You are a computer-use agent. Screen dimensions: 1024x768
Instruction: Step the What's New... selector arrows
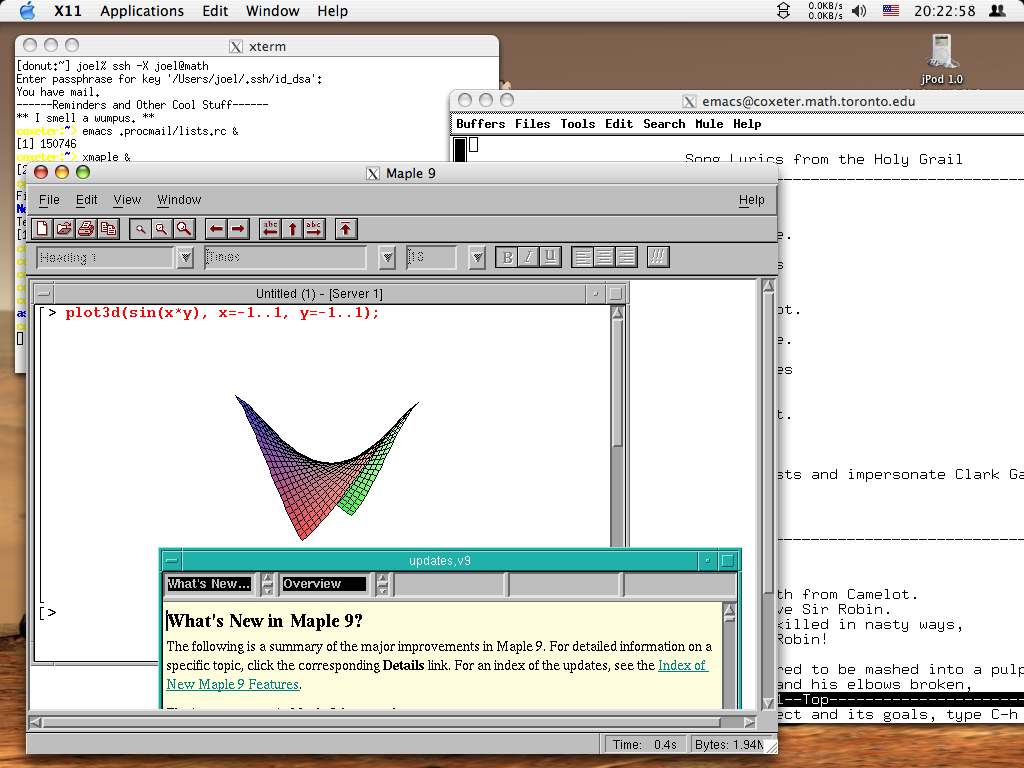point(267,584)
